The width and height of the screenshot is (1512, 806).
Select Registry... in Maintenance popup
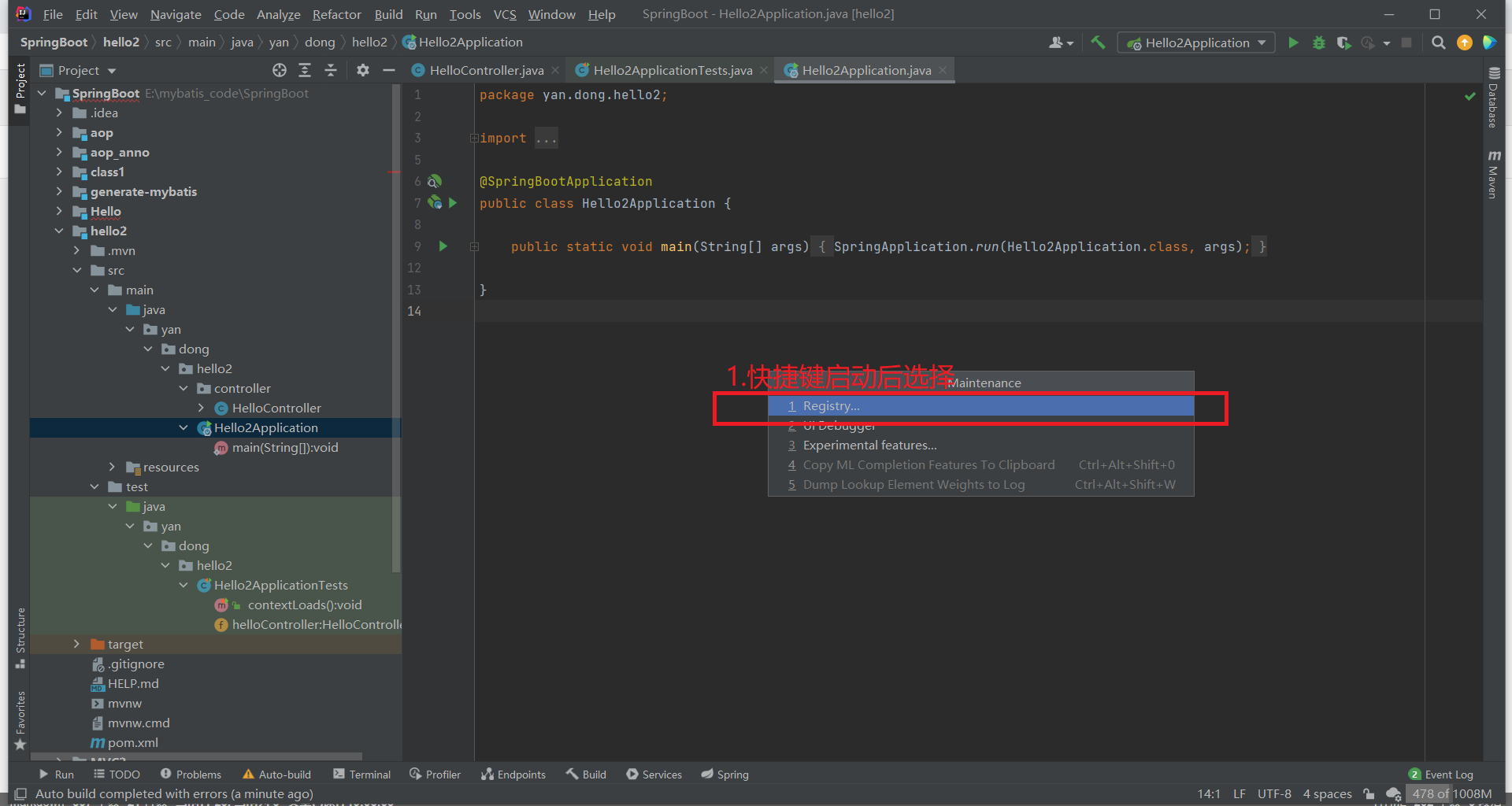pos(980,406)
